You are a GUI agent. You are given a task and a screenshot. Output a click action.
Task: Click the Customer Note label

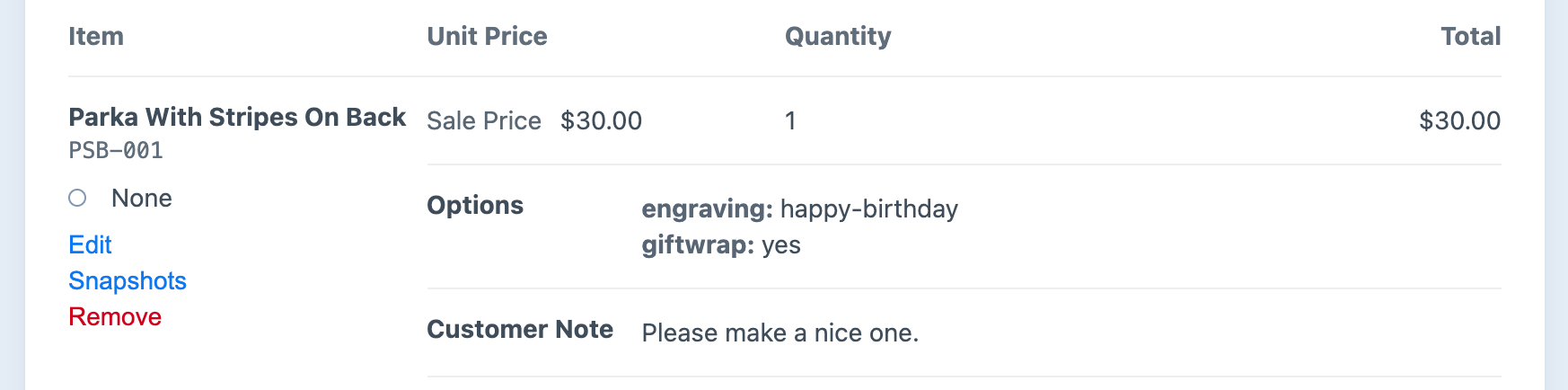pos(520,330)
